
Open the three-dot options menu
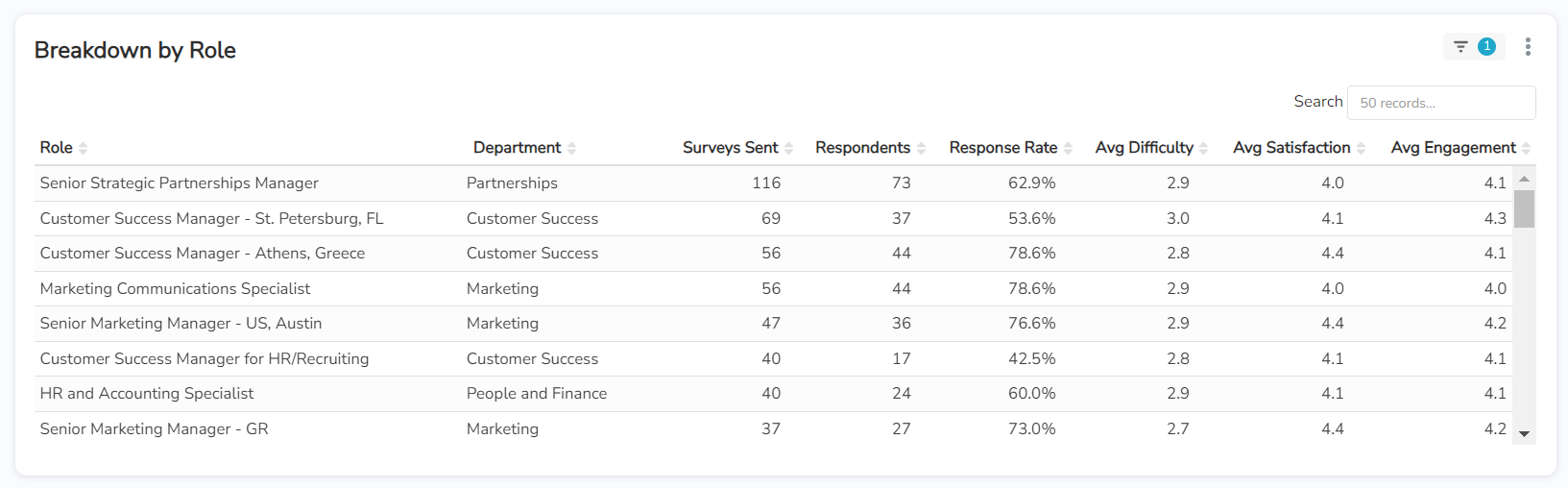1528,46
